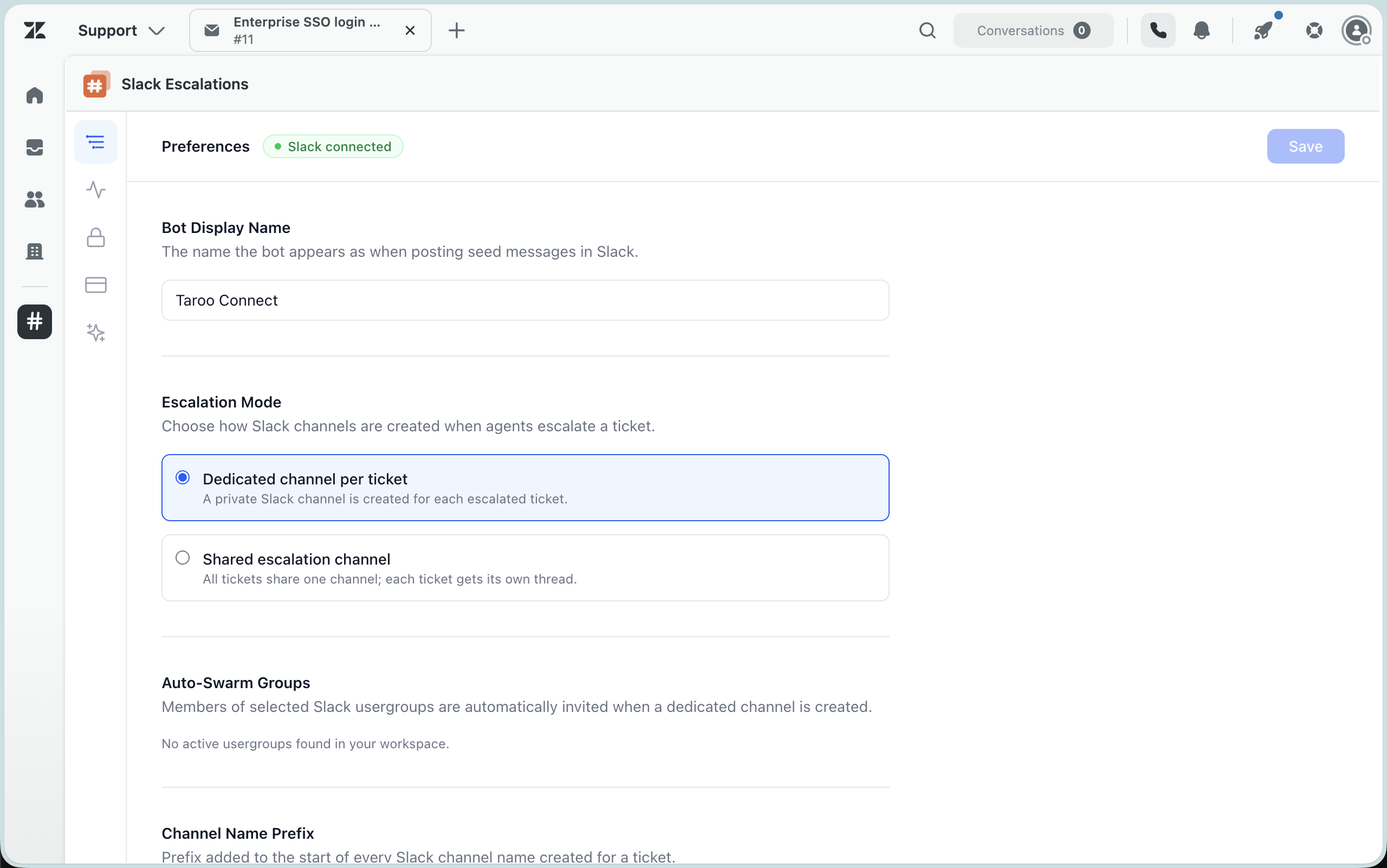This screenshot has width=1387, height=868.
Task: Go to Home in left sidebar
Action: 35,95
